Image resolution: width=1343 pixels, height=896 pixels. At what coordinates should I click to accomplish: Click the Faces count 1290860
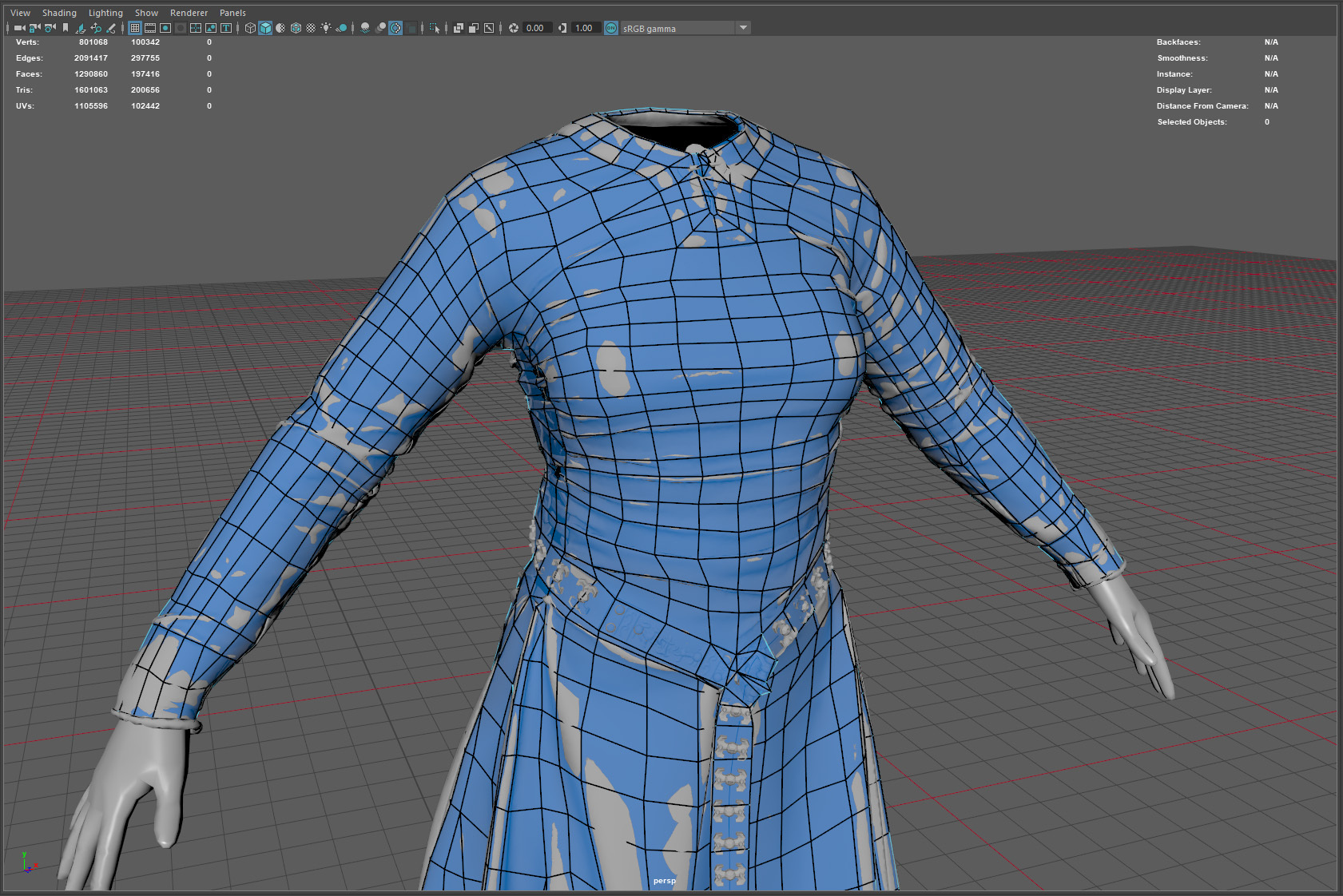tap(91, 74)
